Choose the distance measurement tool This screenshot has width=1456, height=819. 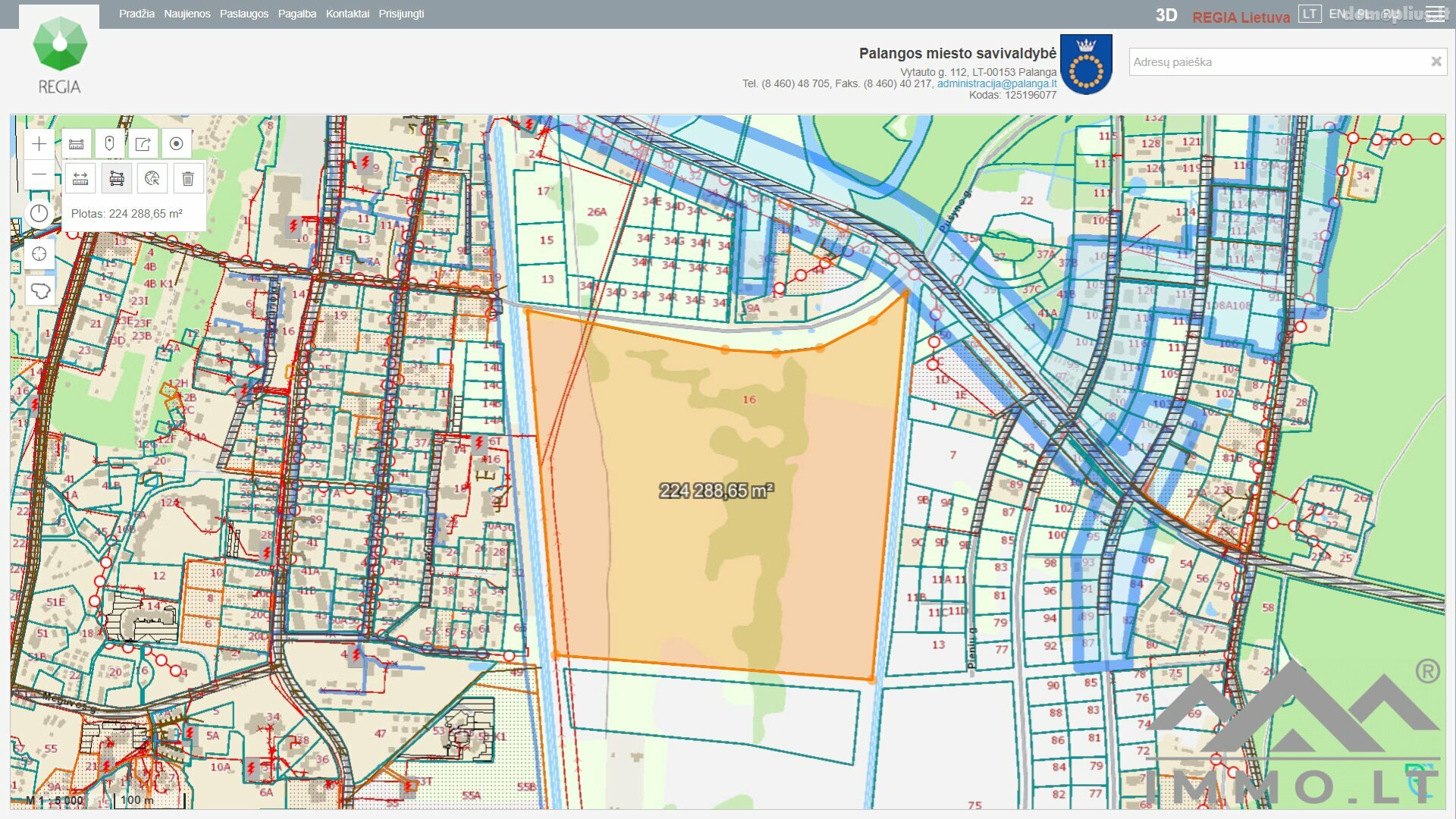[x=80, y=179]
